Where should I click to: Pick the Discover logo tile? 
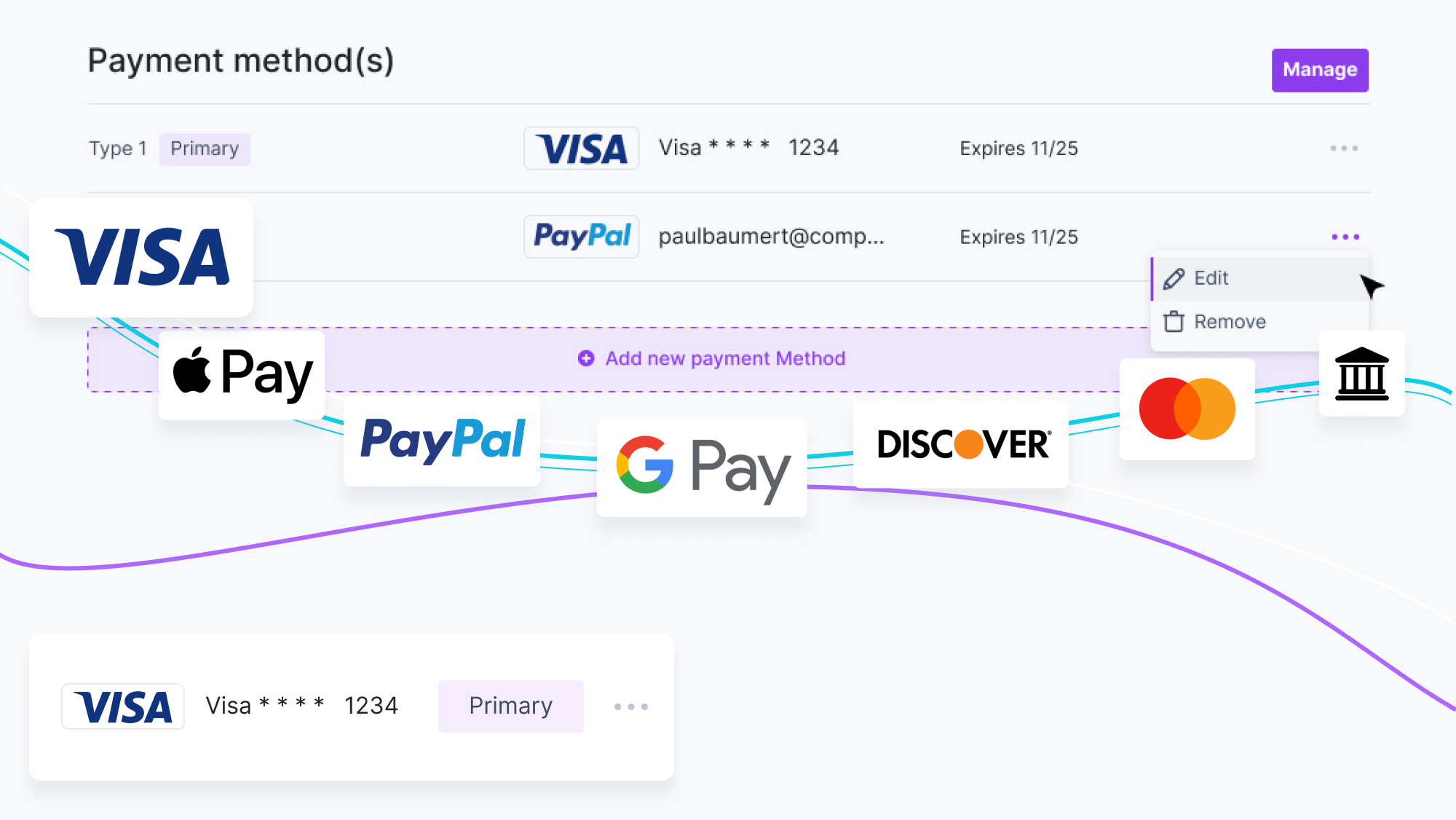pos(961,444)
